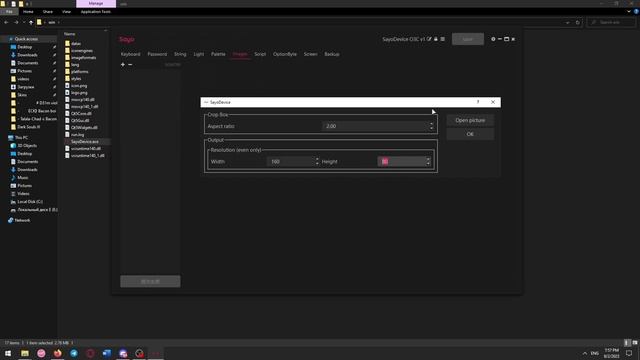Switch to the Palette tab
The image size is (640, 360).
pos(218,54)
